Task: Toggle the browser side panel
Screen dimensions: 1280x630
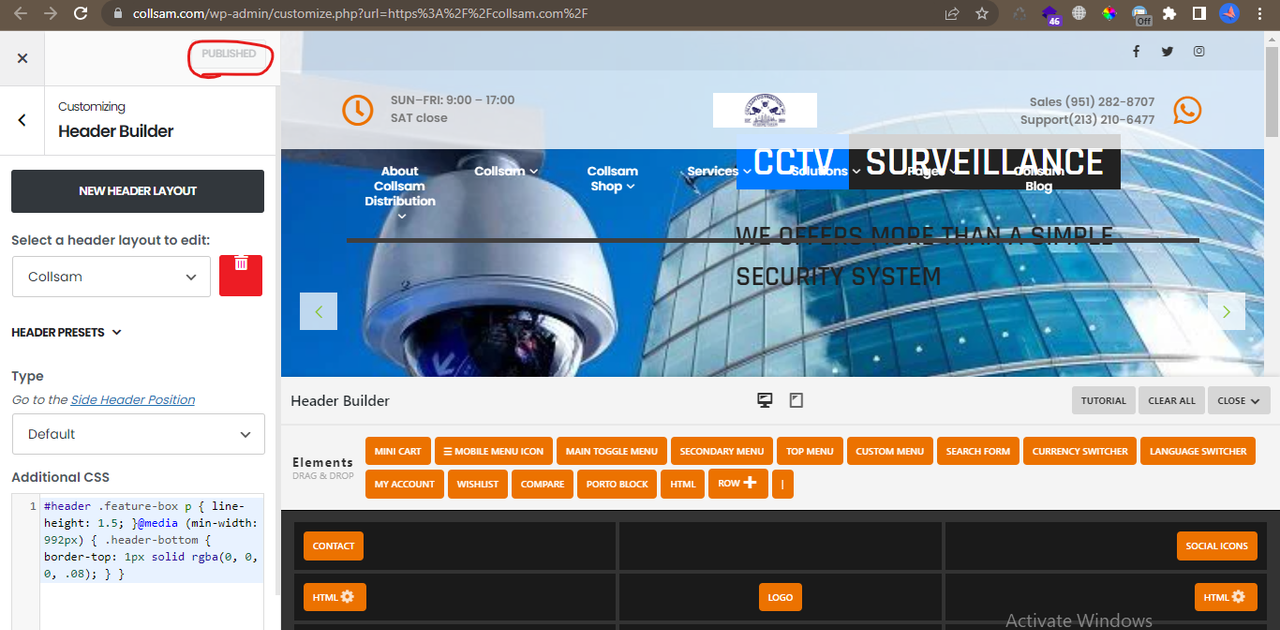Action: coord(1199,14)
